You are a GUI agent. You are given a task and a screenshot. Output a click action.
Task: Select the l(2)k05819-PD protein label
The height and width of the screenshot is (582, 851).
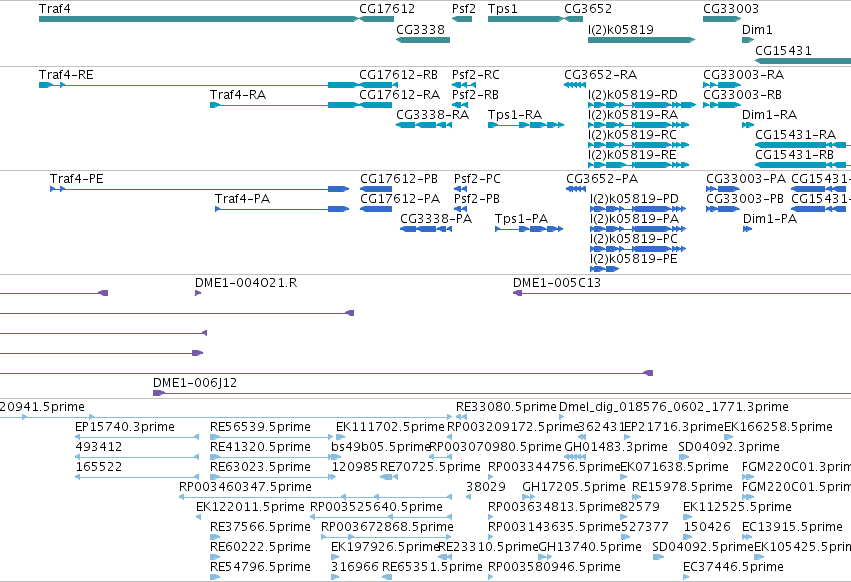click(x=634, y=199)
